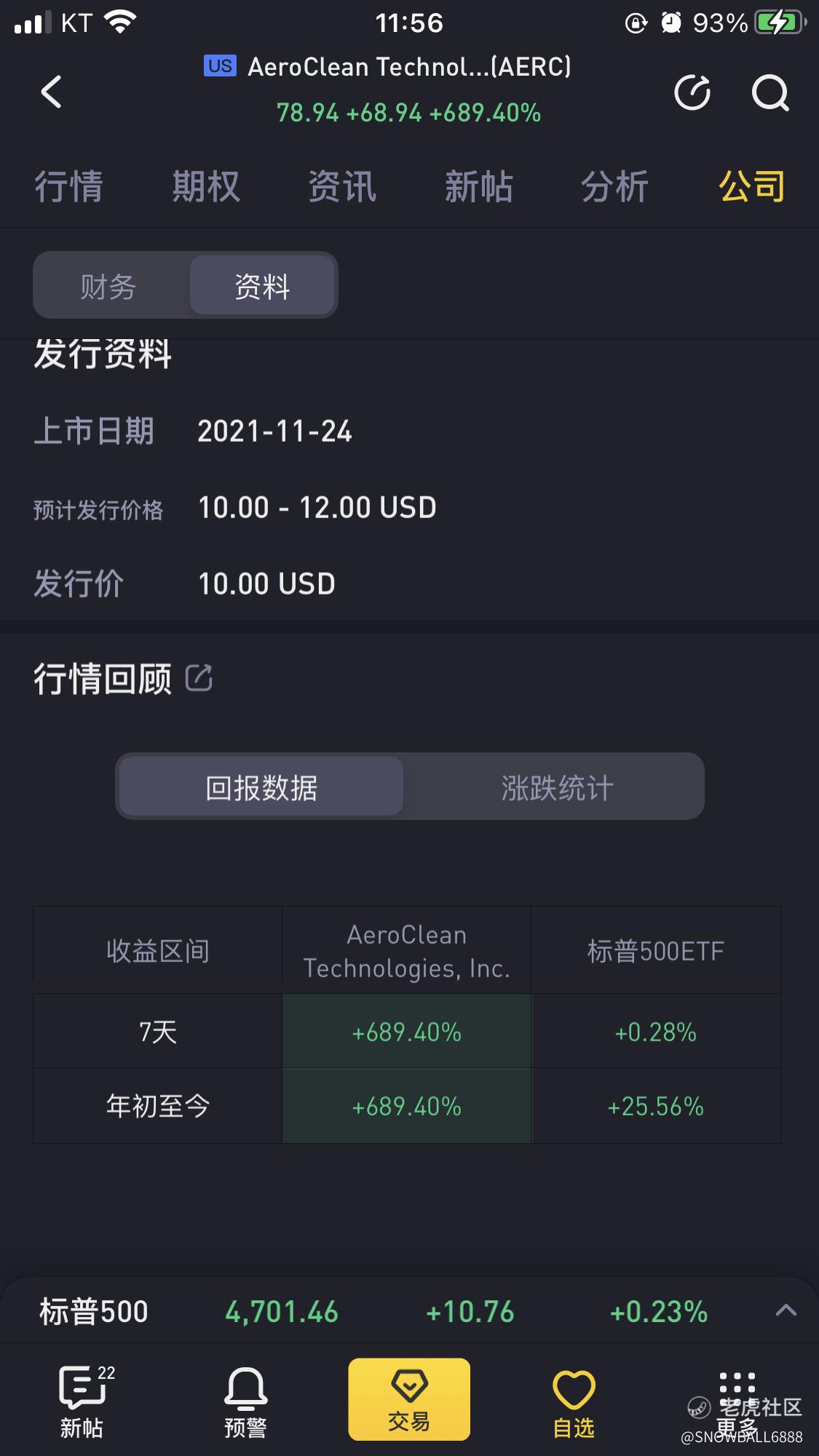Tap AeroClean stock title header
The height and width of the screenshot is (1456, 819).
tap(409, 67)
